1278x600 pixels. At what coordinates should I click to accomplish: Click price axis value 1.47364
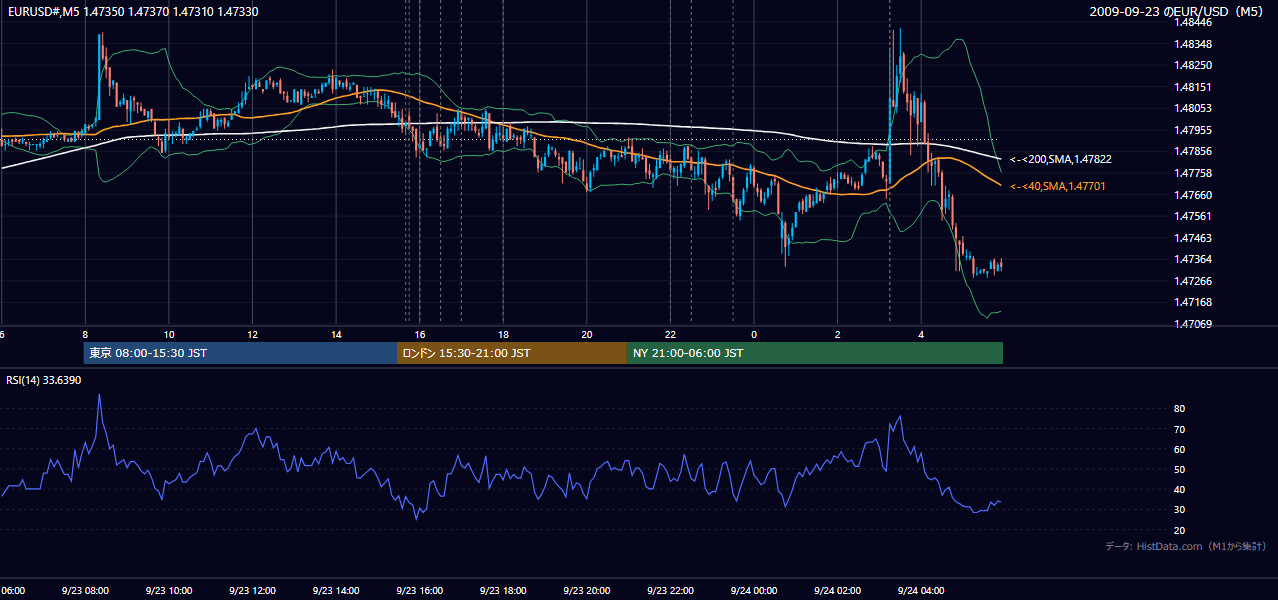pyautogui.click(x=1193, y=259)
